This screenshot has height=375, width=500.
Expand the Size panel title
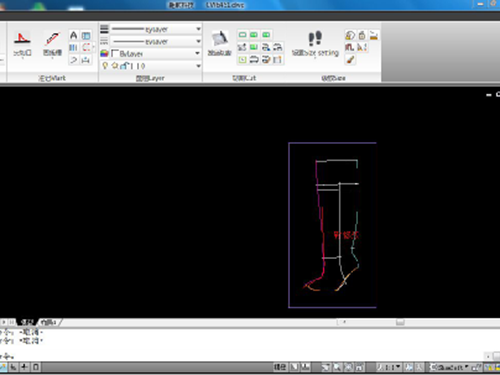(x=333, y=78)
